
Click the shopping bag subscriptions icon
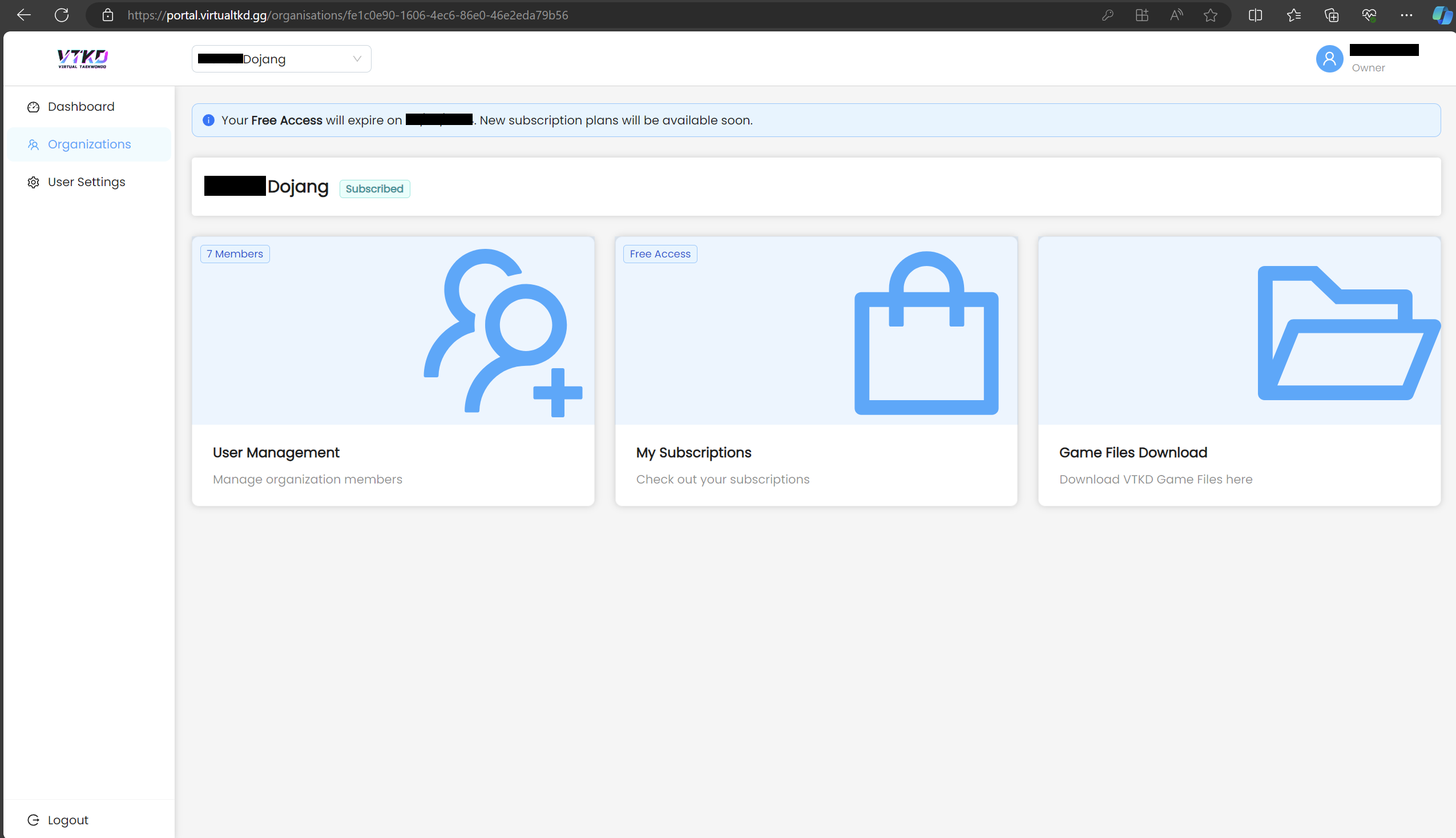(926, 333)
